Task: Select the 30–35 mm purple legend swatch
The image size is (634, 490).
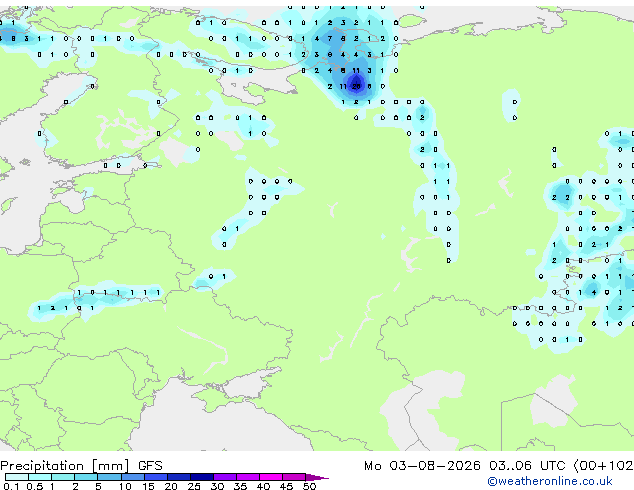Action: coord(225,477)
